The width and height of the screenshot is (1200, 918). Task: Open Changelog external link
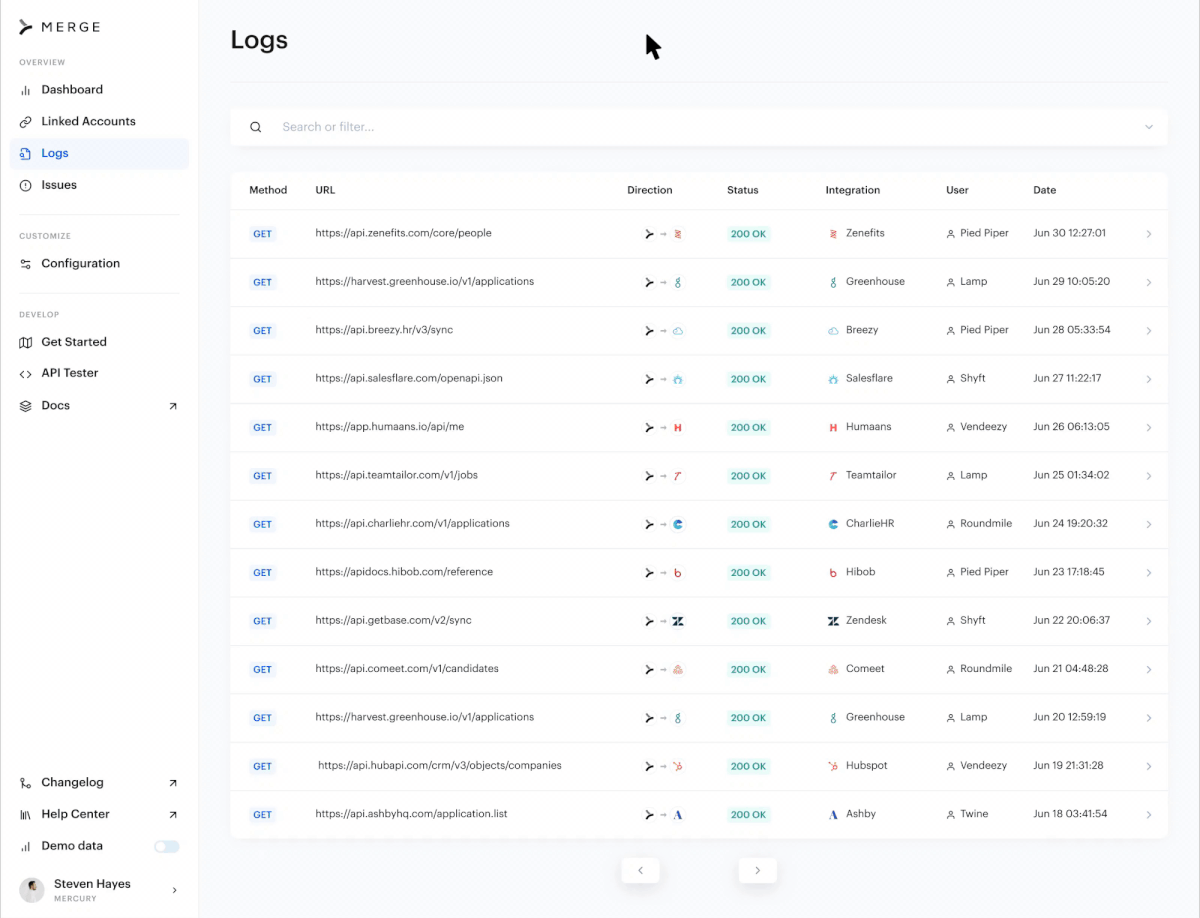click(172, 783)
